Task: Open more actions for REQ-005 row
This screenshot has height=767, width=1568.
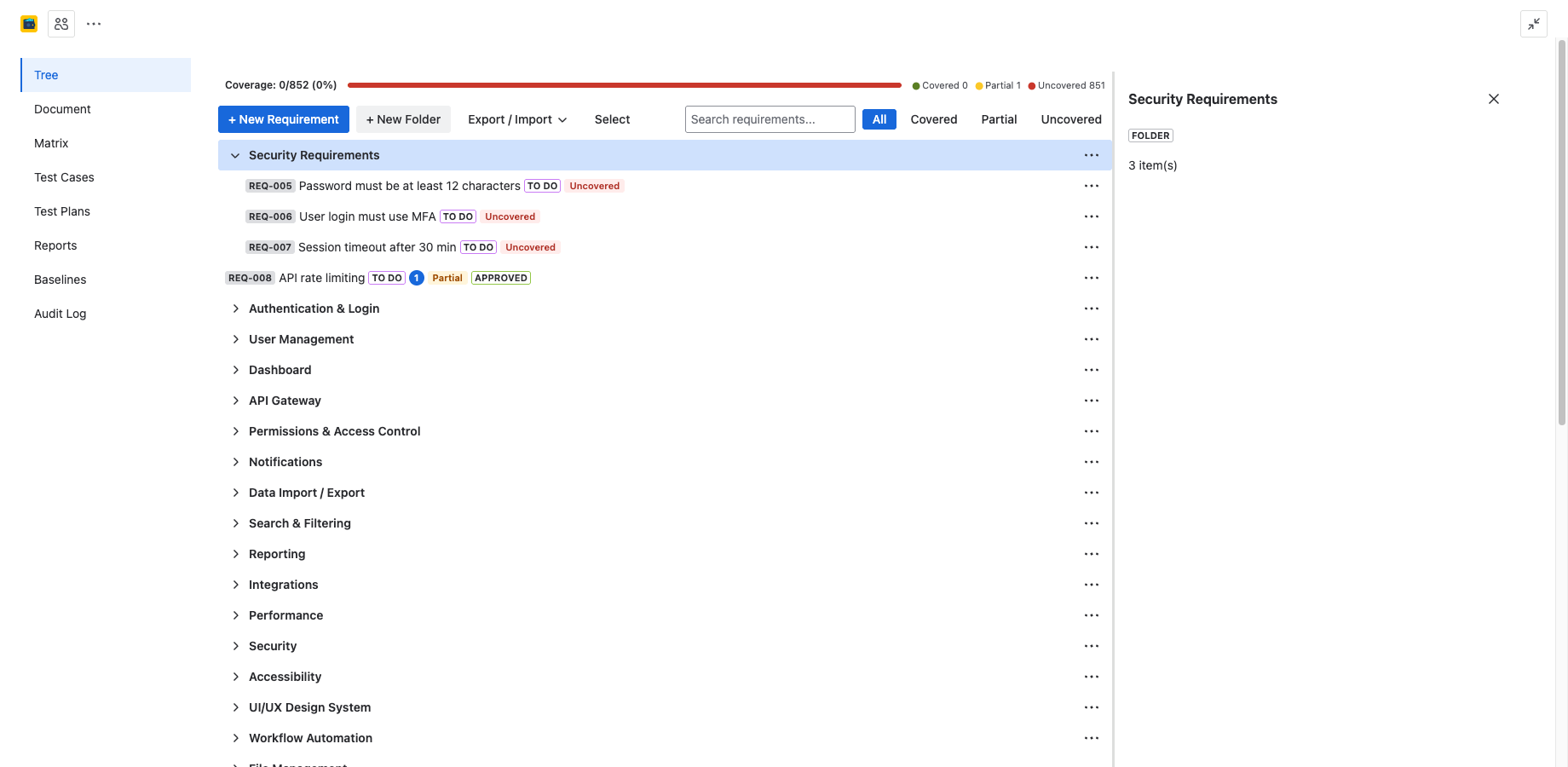Action: [1091, 186]
